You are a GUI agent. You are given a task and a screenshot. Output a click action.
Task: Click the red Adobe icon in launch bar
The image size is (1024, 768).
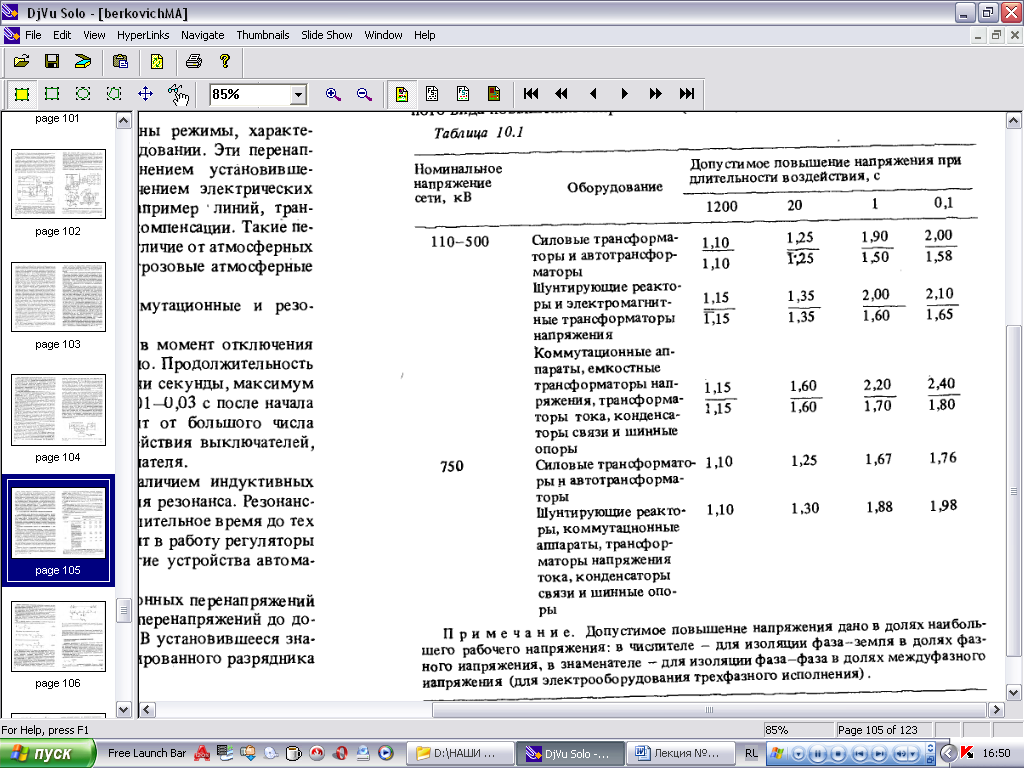pos(202,753)
